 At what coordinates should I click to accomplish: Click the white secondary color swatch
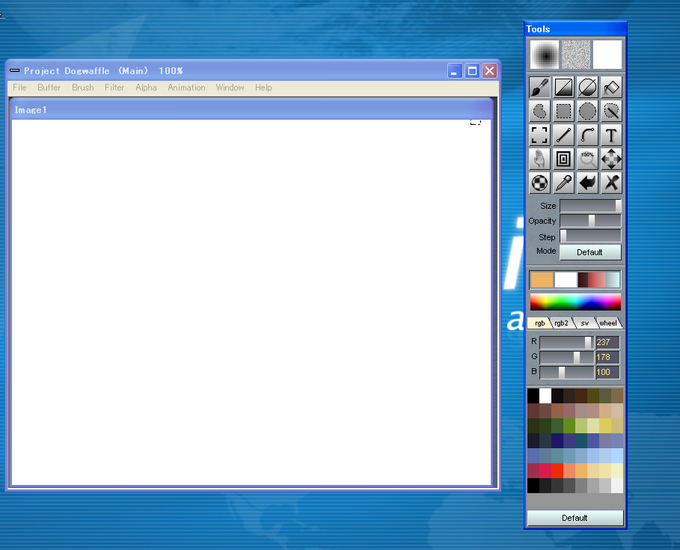pyautogui.click(x=566, y=280)
